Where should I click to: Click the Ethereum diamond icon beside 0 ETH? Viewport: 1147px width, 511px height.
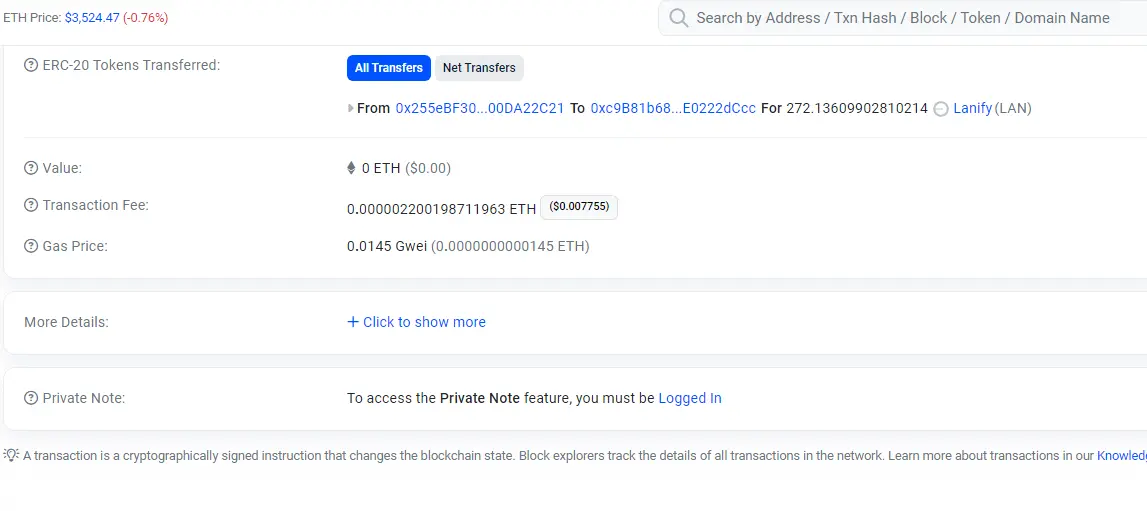pyautogui.click(x=351, y=168)
